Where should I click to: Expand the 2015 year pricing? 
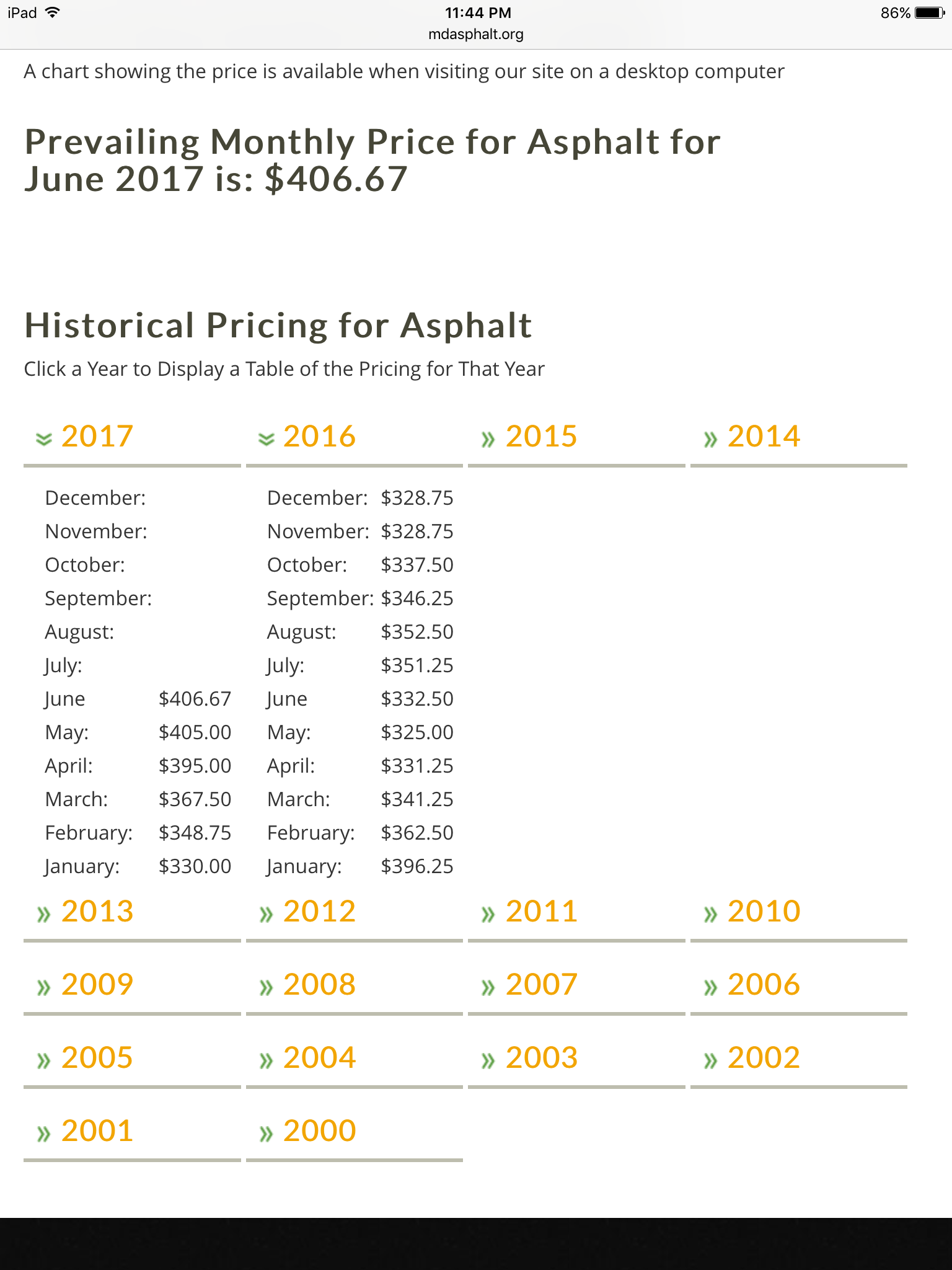576,436
